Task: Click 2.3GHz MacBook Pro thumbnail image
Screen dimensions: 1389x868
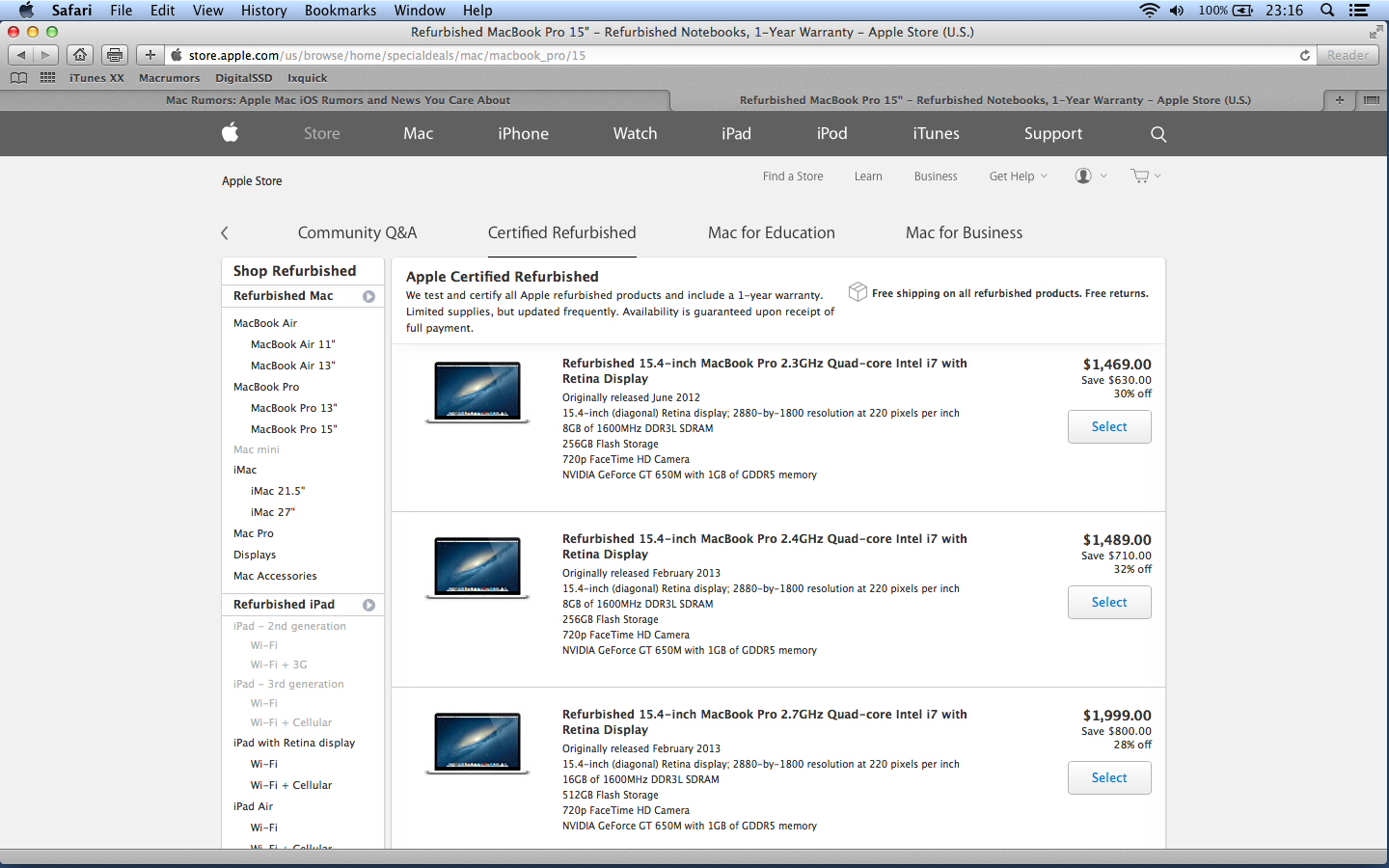Action: click(477, 392)
